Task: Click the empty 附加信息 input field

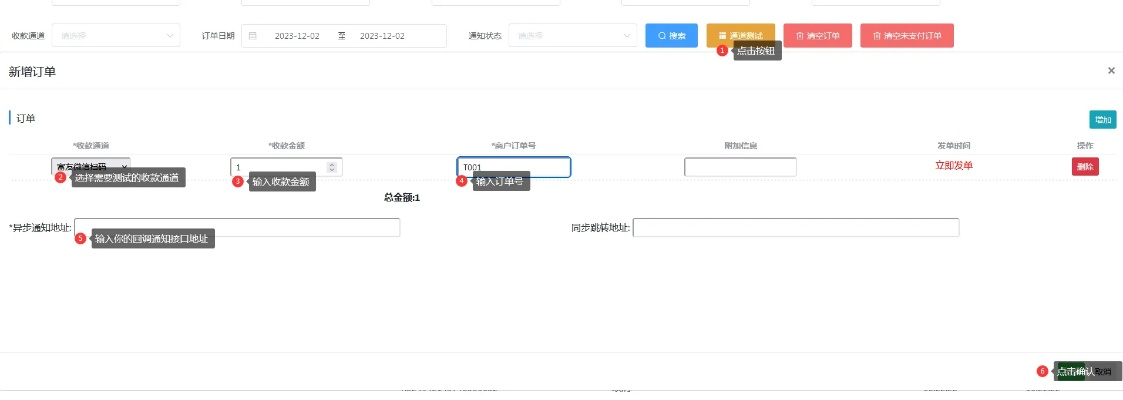Action: [x=740, y=167]
